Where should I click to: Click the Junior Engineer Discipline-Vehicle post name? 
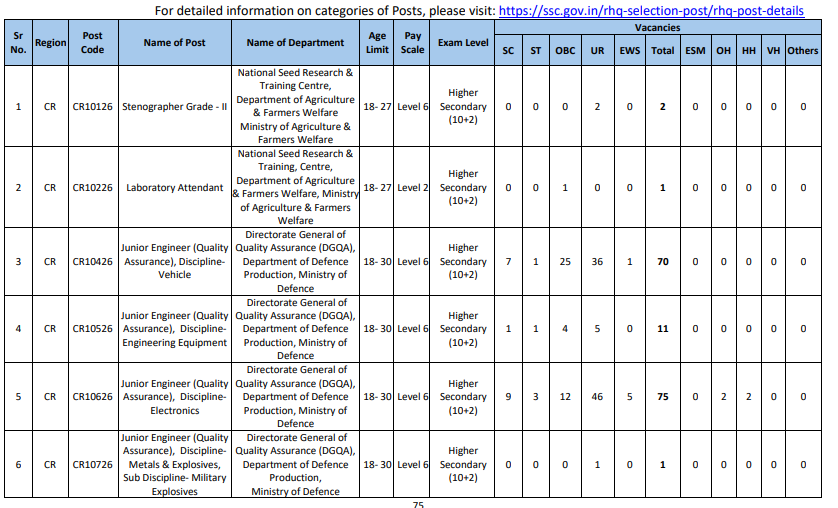pos(174,262)
